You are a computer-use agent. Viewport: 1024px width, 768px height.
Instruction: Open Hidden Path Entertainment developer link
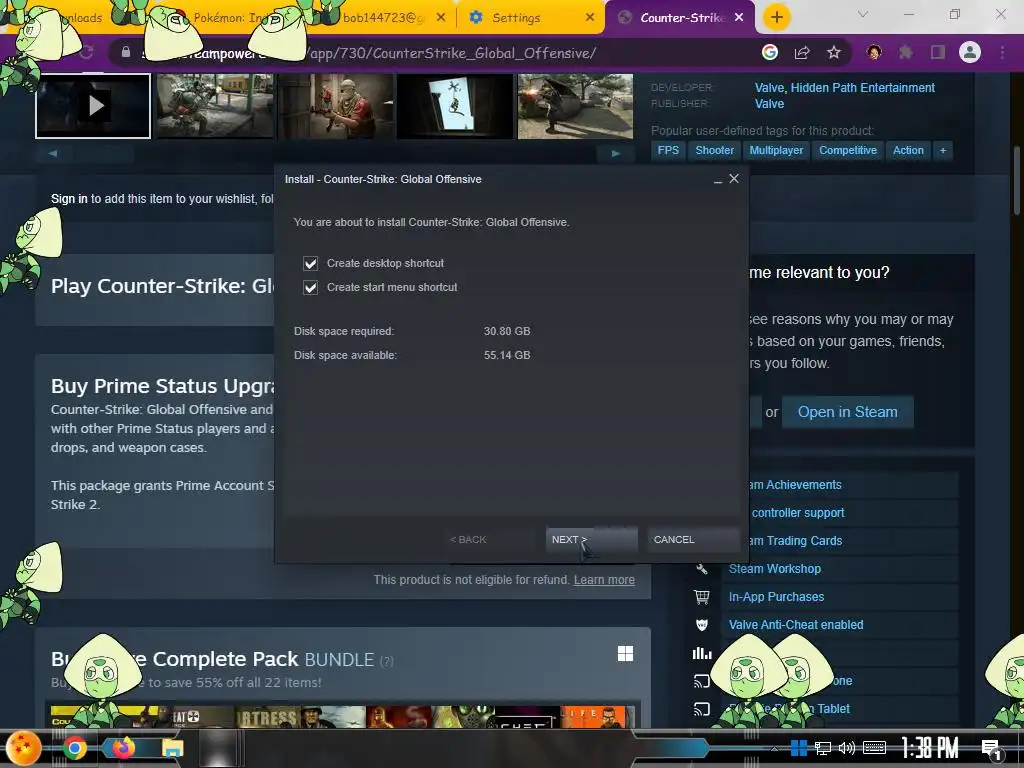[863, 88]
